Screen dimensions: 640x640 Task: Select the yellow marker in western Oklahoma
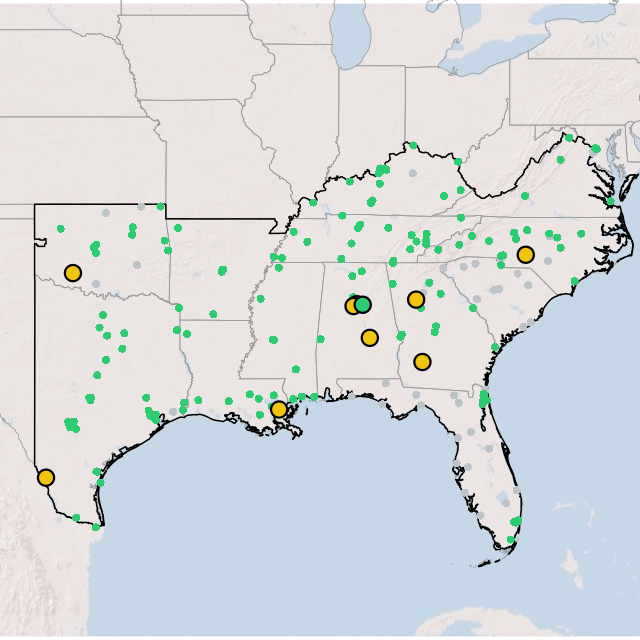coord(73,273)
